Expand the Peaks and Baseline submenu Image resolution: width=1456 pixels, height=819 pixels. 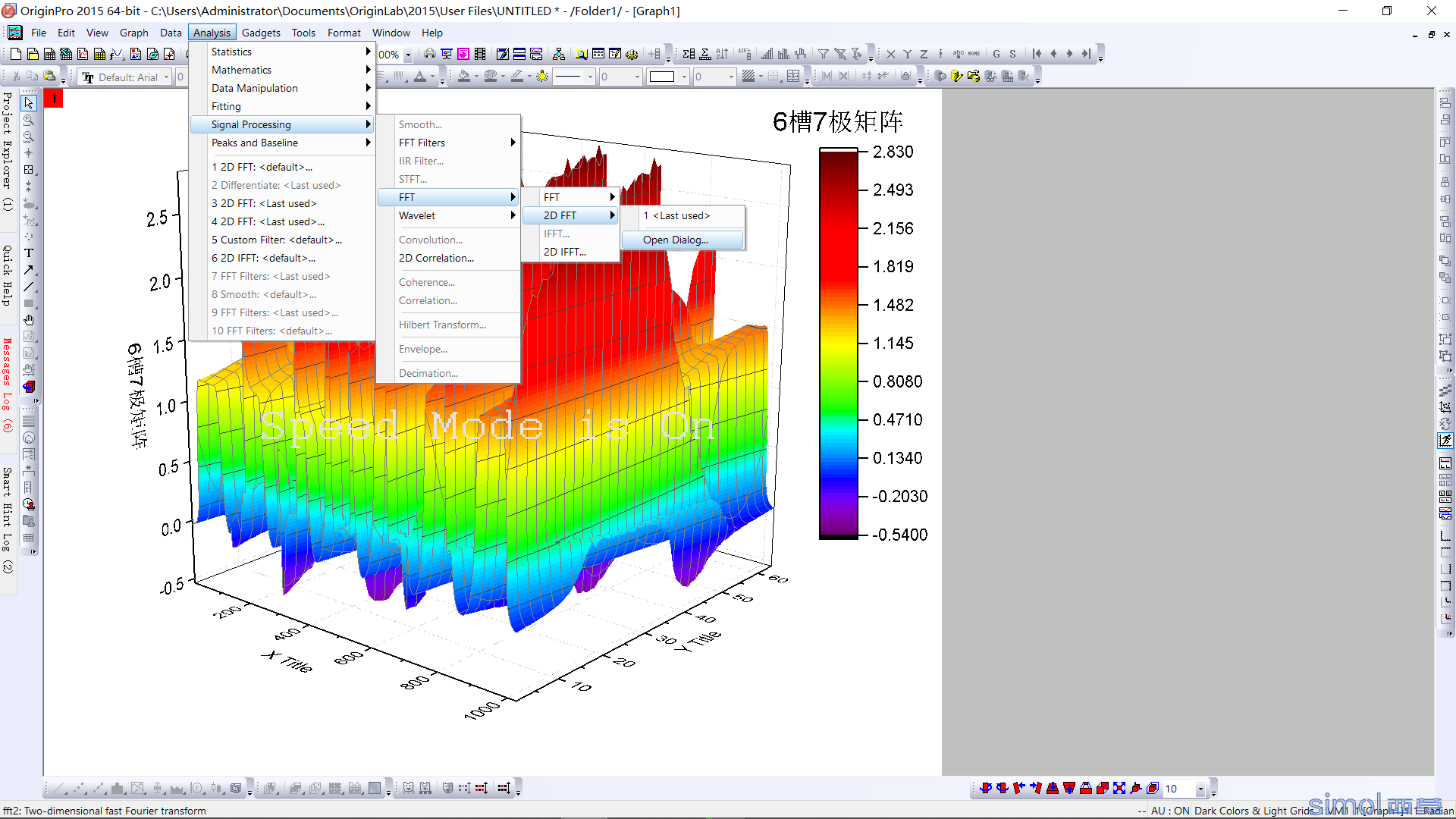coord(283,143)
